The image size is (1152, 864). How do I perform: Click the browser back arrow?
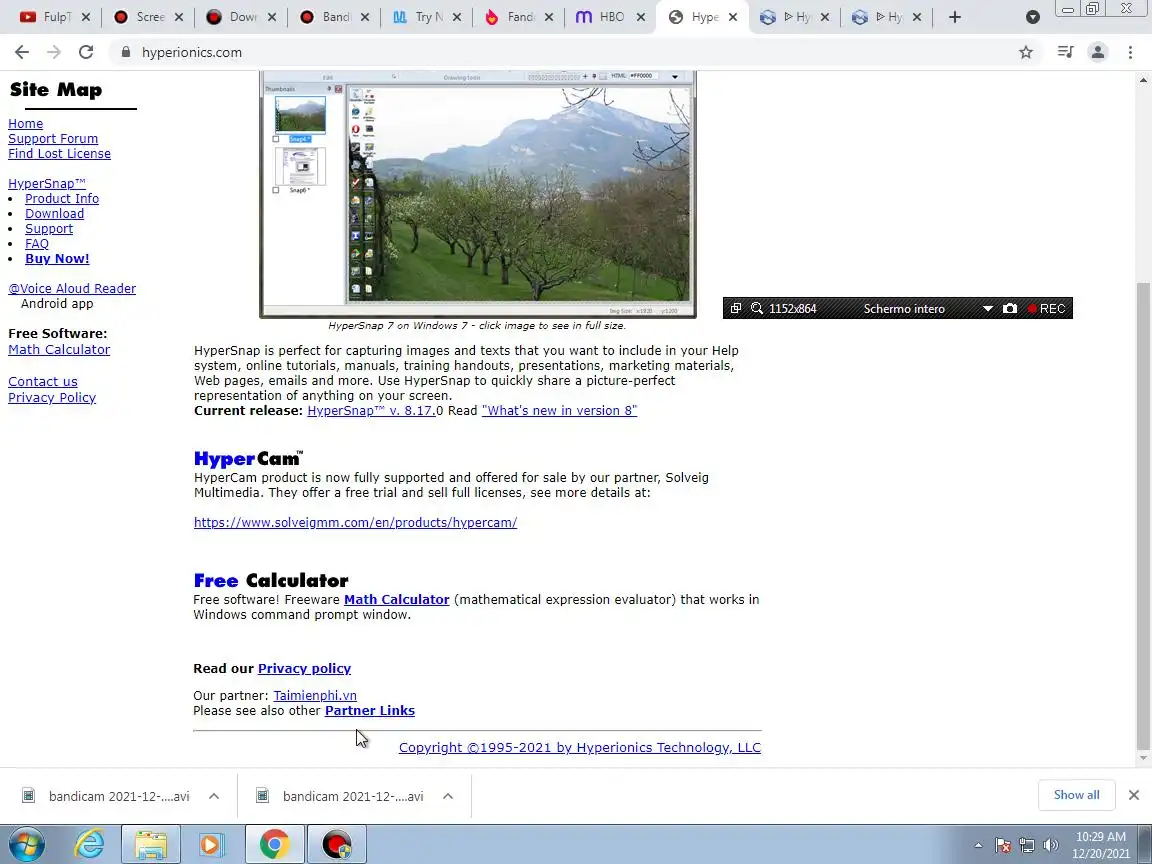click(22, 52)
